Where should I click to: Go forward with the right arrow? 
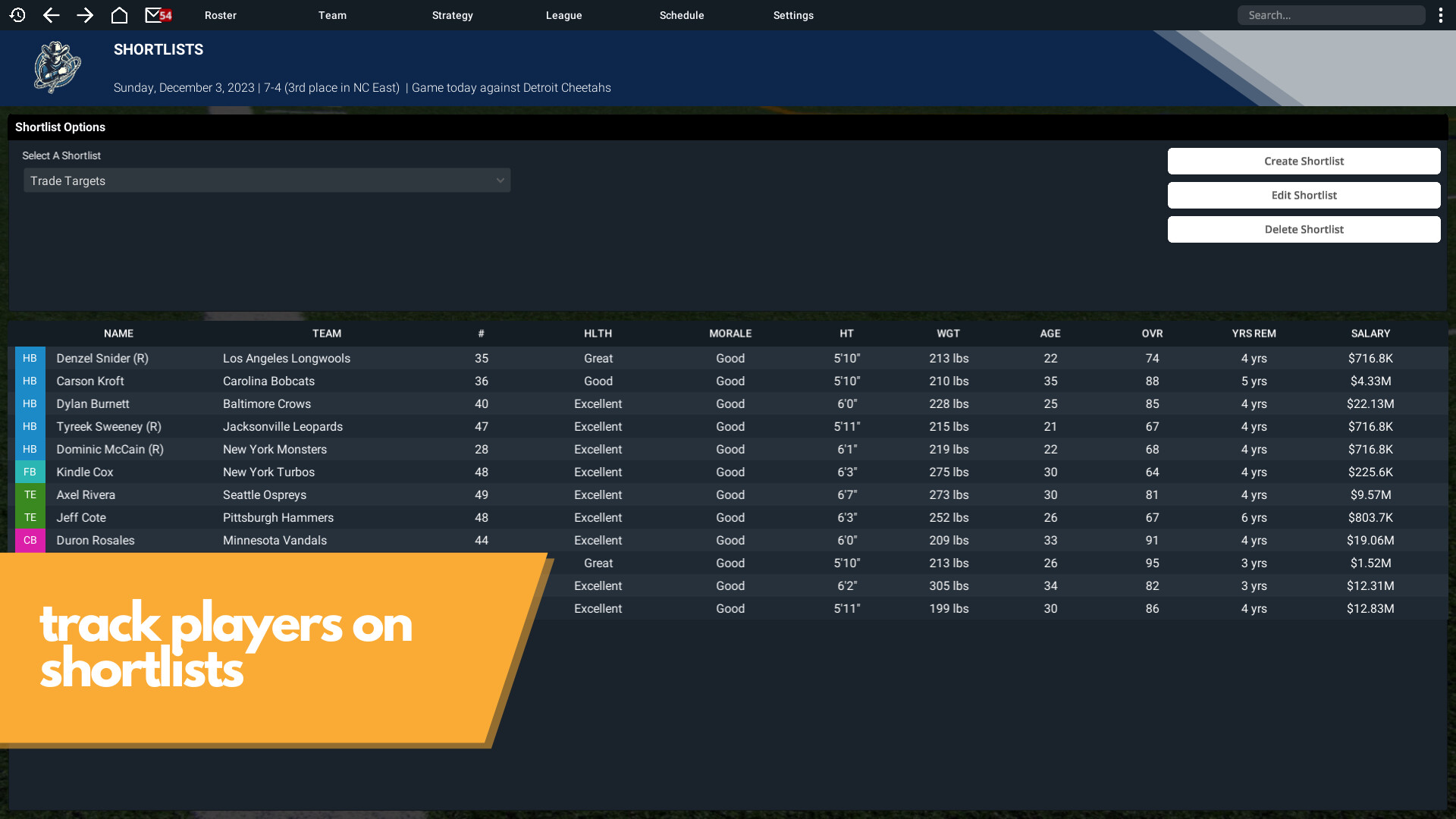85,15
